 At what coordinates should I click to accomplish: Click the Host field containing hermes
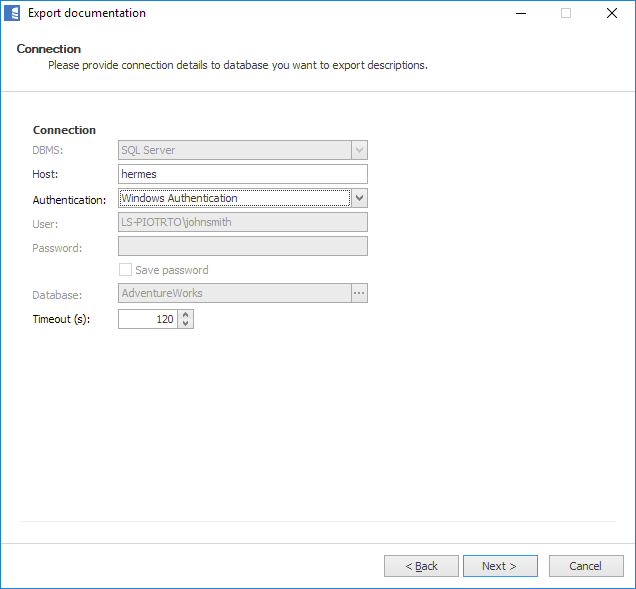tap(243, 175)
